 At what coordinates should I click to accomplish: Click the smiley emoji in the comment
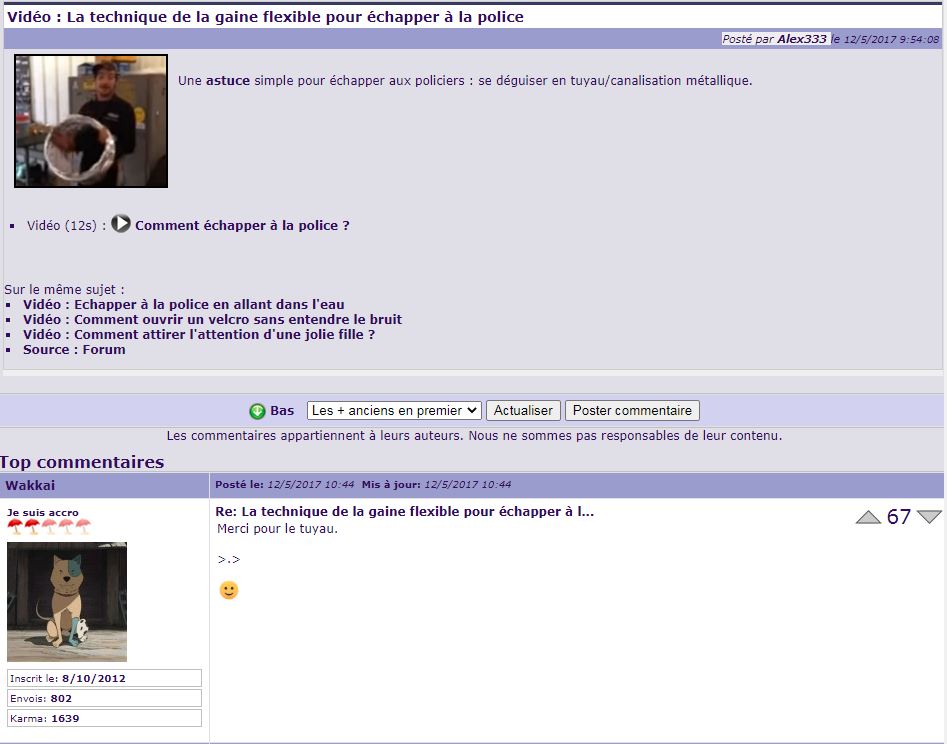pos(229,590)
